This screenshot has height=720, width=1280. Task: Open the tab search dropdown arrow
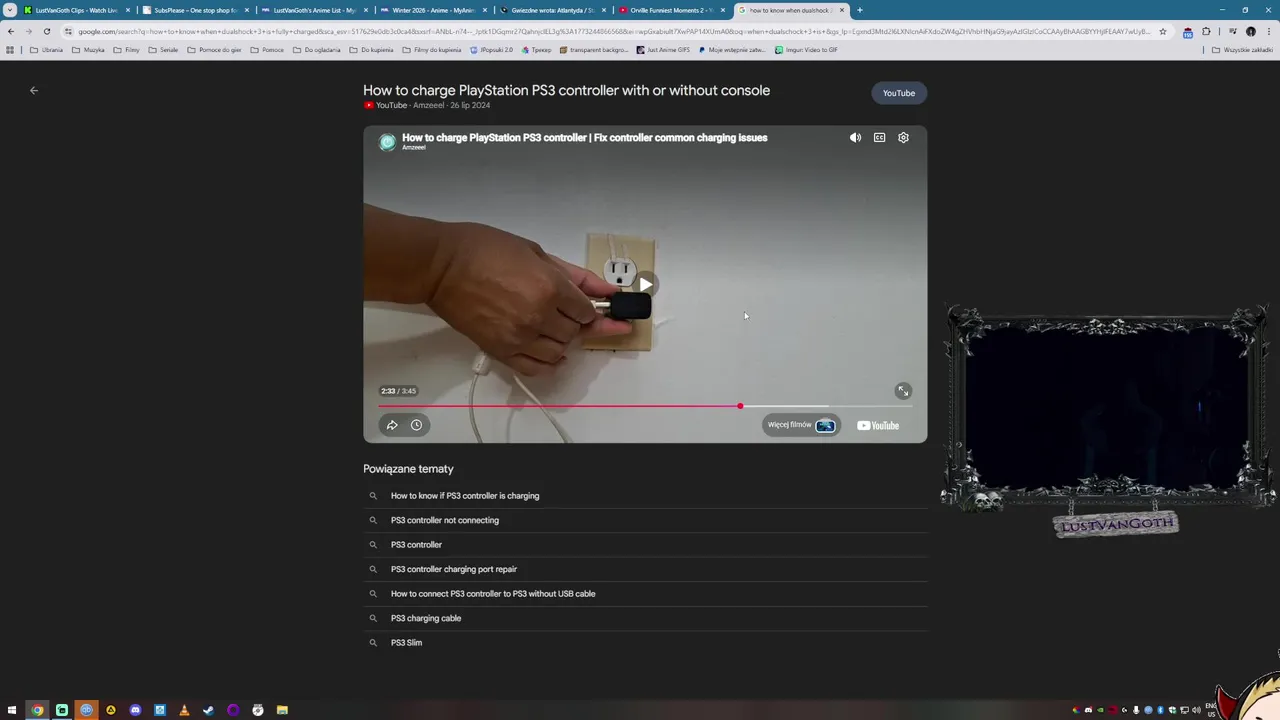(x=10, y=10)
